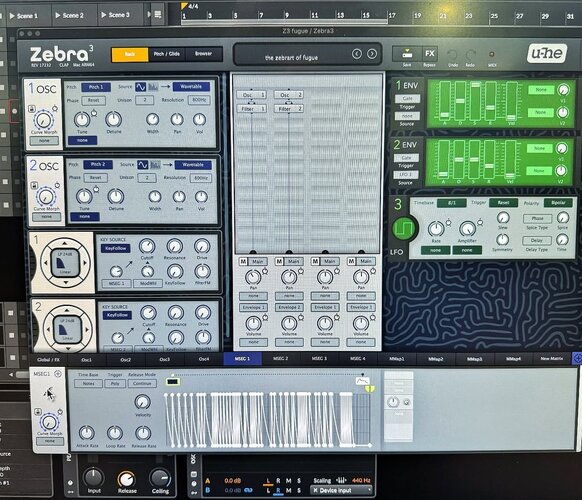Launch Scene 3 in the host
582x500 pixels.
pyautogui.click(x=115, y=15)
